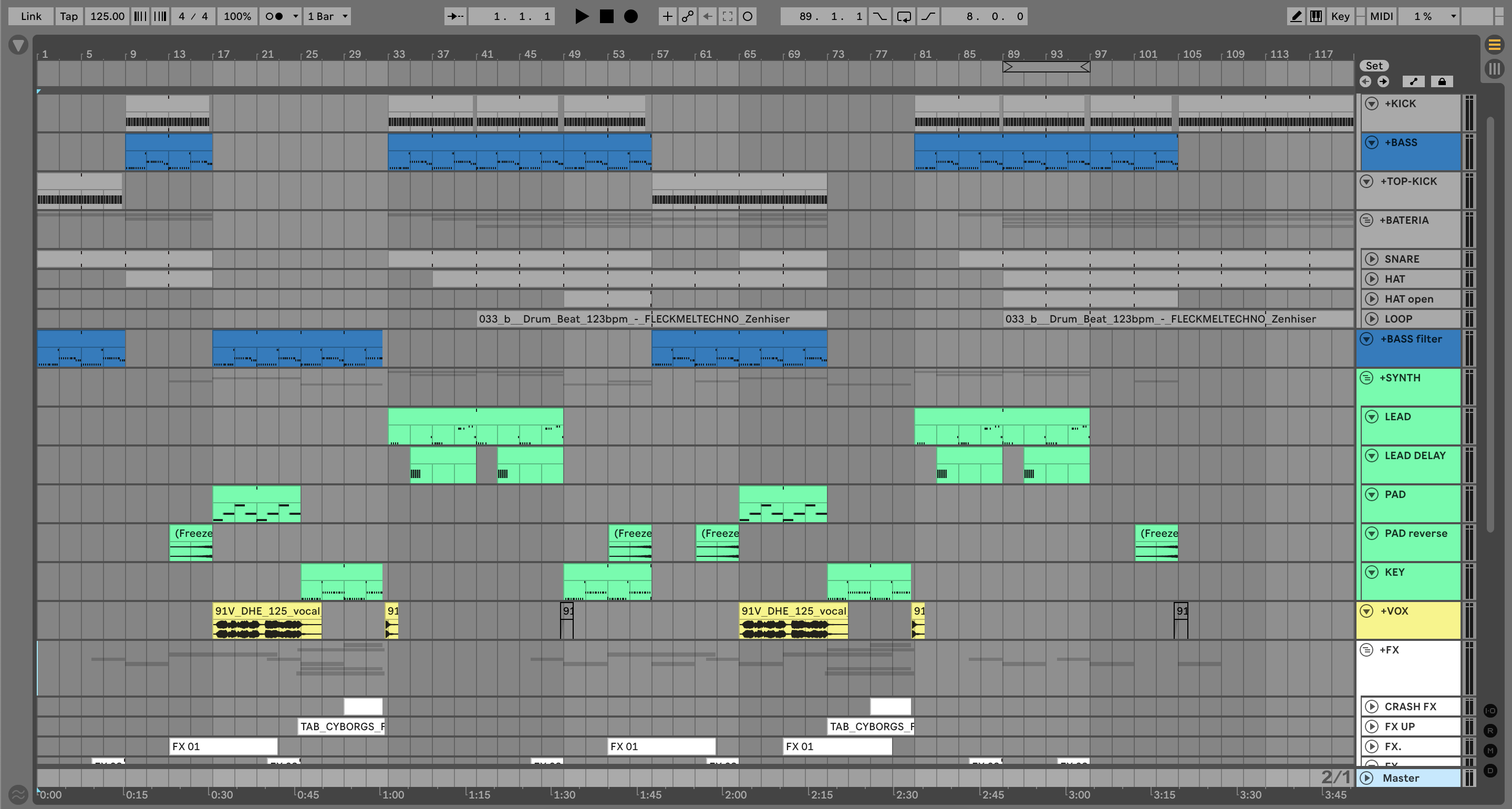Viewport: 1512px width, 809px height.
Task: Click the Phase Nudge Down icon
Action: click(x=140, y=16)
